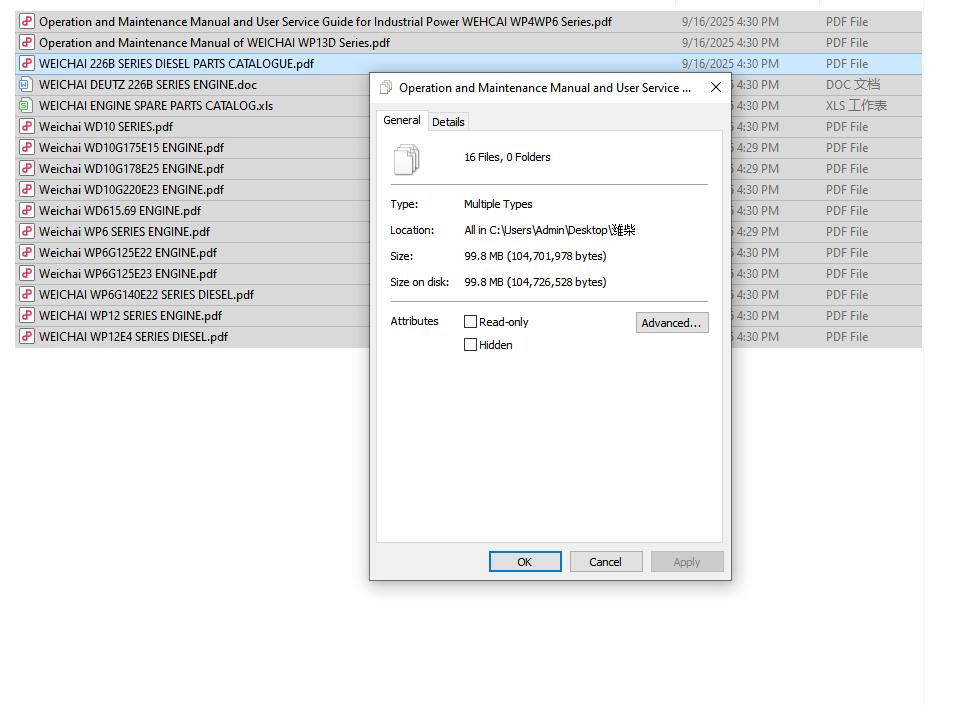Select Weichai WP6G125E22 ENGINE.pdf file name

point(128,253)
